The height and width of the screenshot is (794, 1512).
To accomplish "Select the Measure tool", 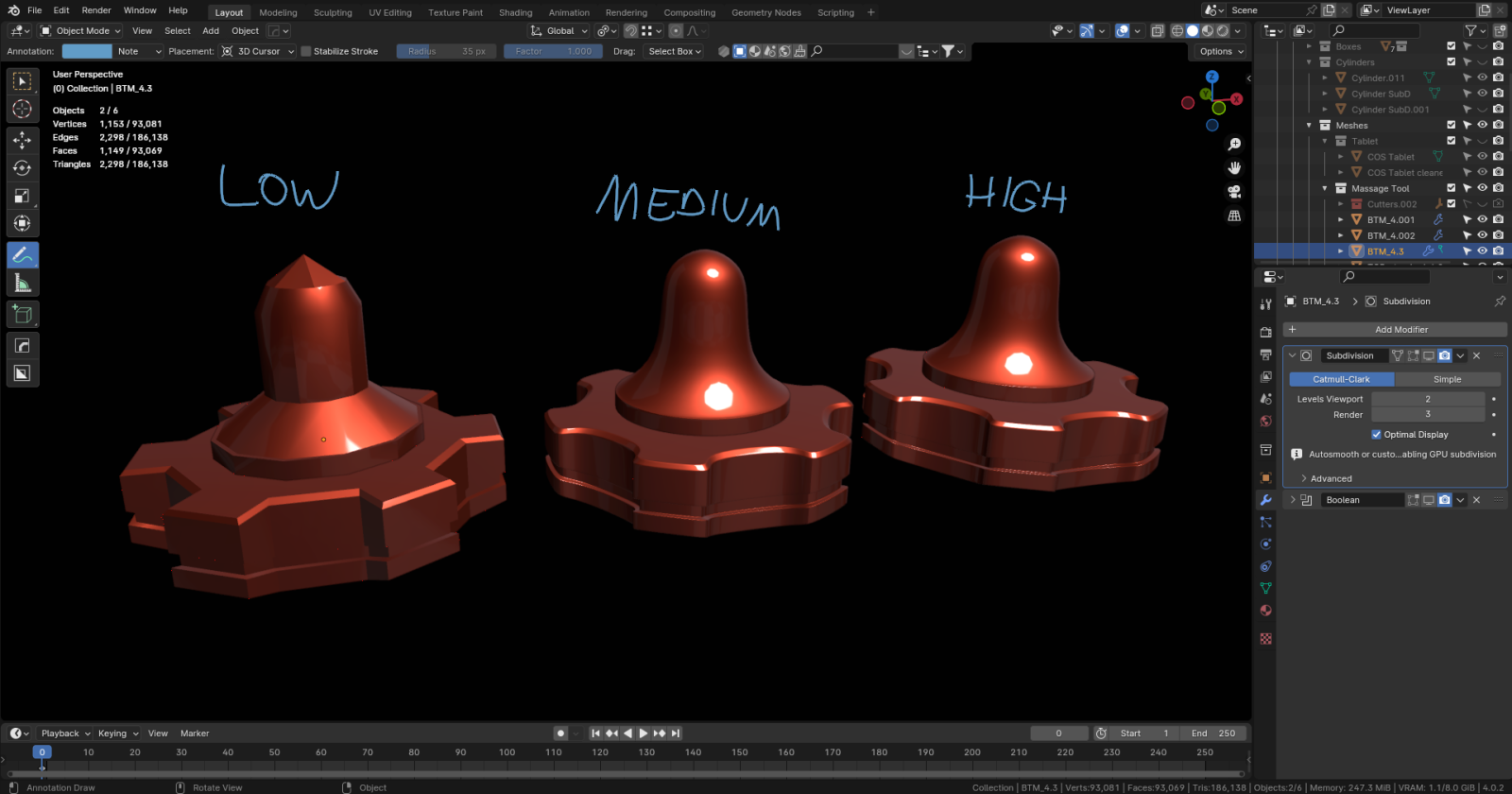I will tap(23, 283).
